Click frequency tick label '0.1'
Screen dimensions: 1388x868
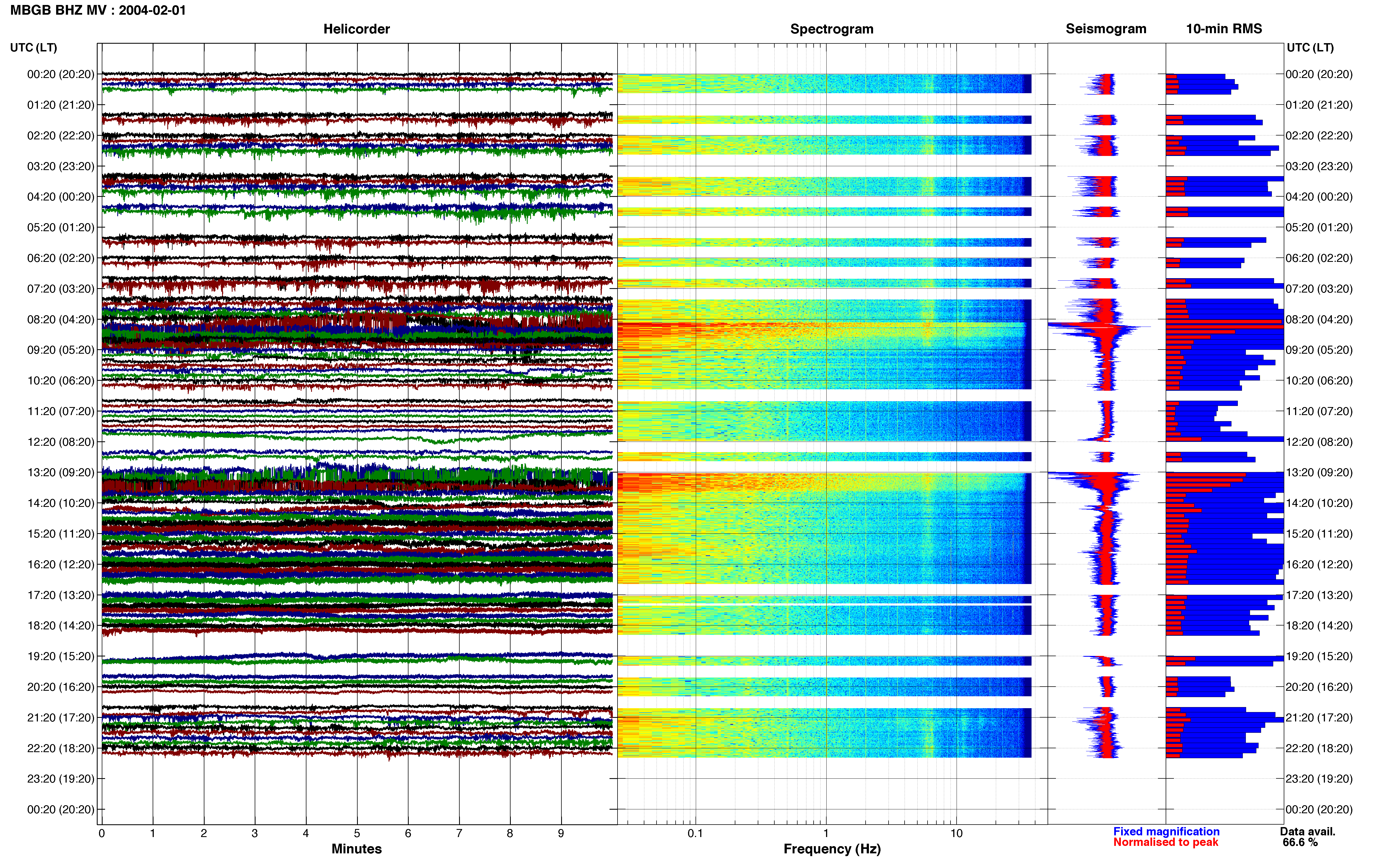[x=695, y=833]
